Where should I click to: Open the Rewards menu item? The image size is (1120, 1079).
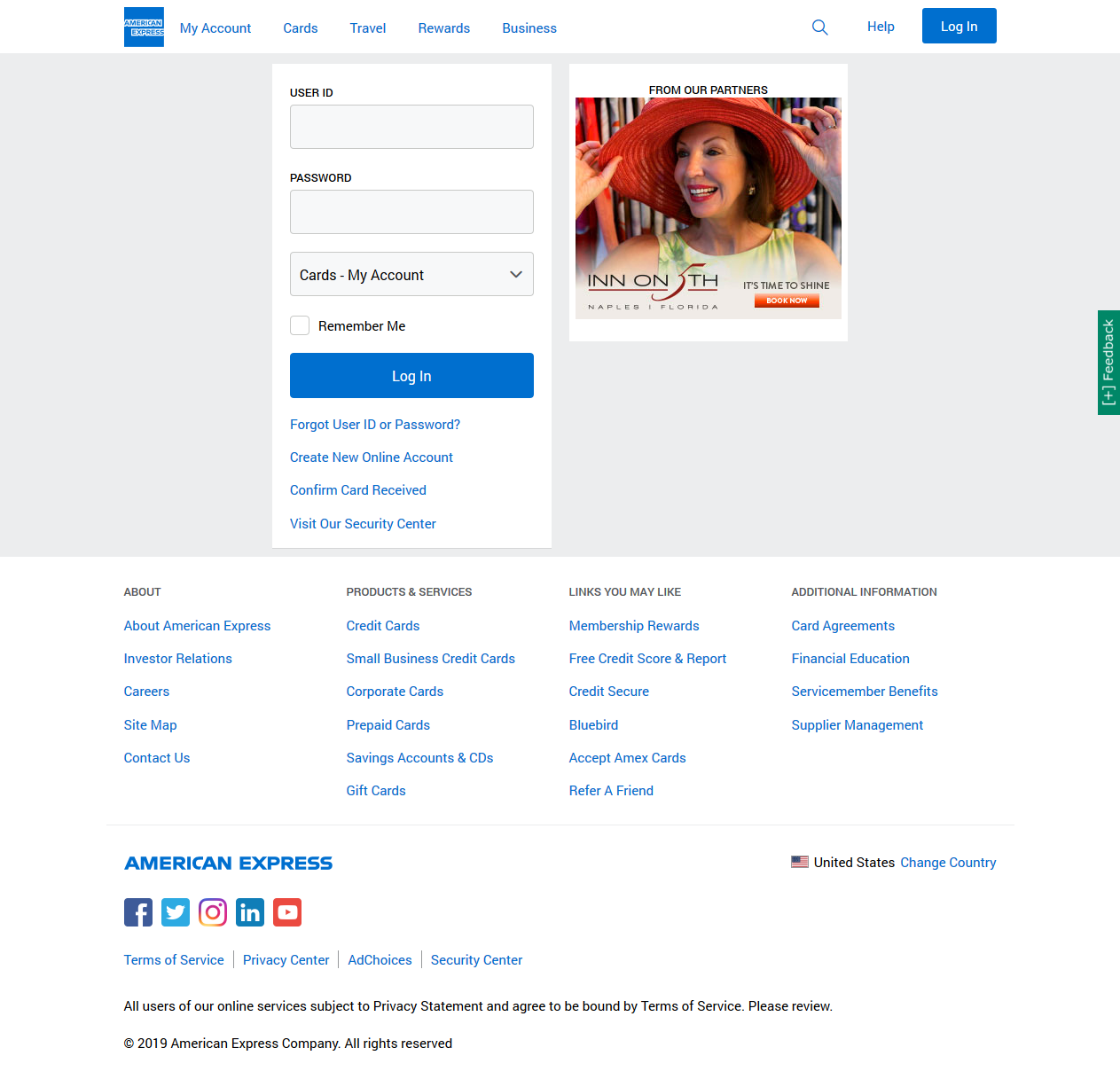tap(443, 28)
